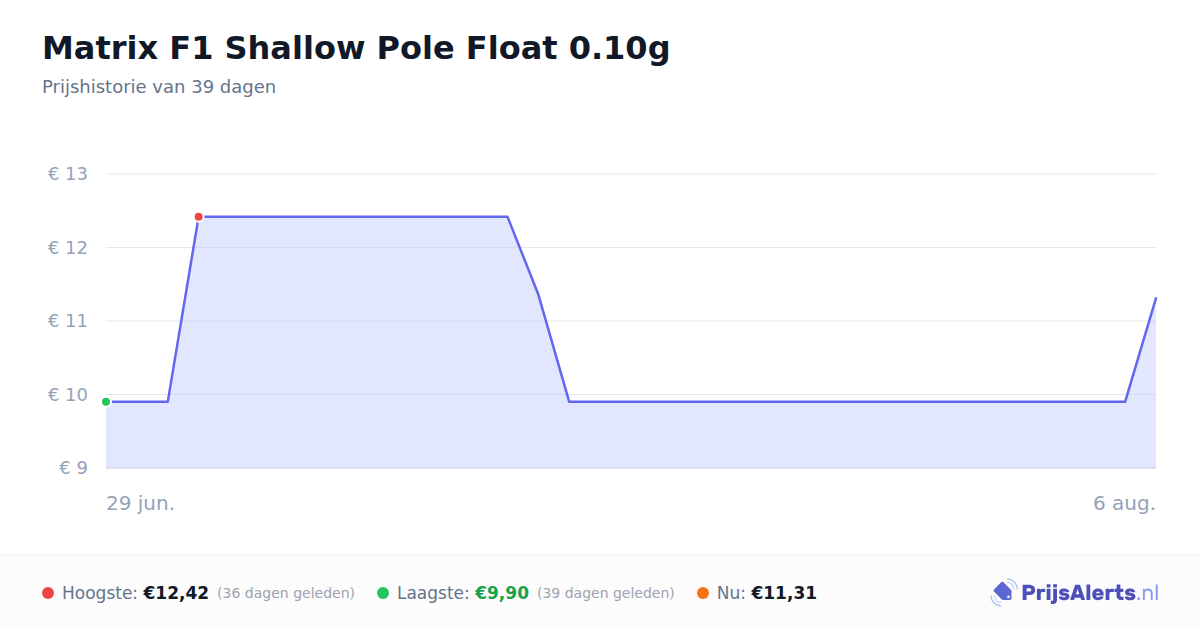Click the price line endpoint at 6 aug.
The width and height of the screenshot is (1200, 630).
pos(1156,298)
